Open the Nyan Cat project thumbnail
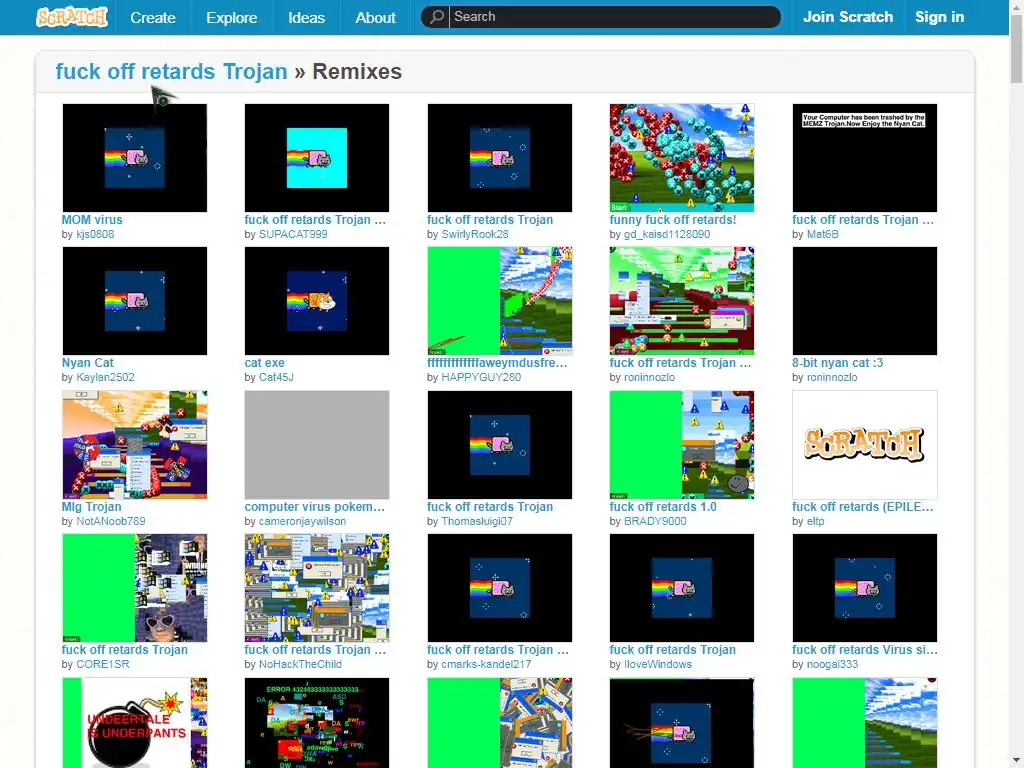1024x768 pixels. (x=135, y=300)
